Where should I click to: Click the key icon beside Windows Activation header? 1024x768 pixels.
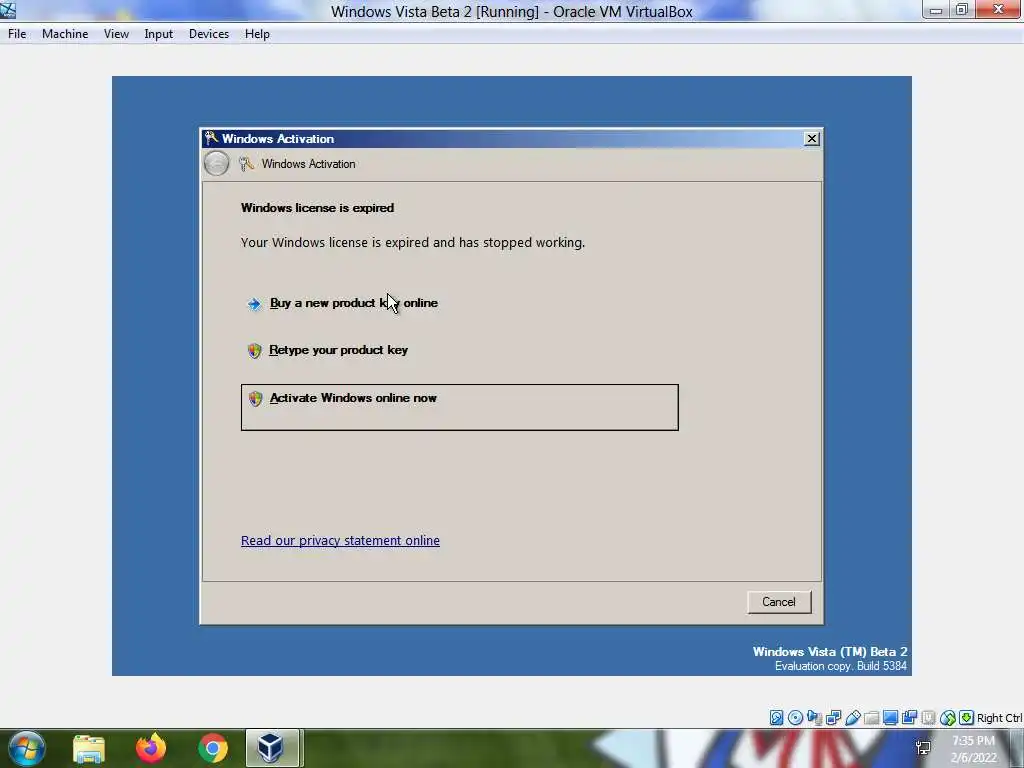(246, 163)
